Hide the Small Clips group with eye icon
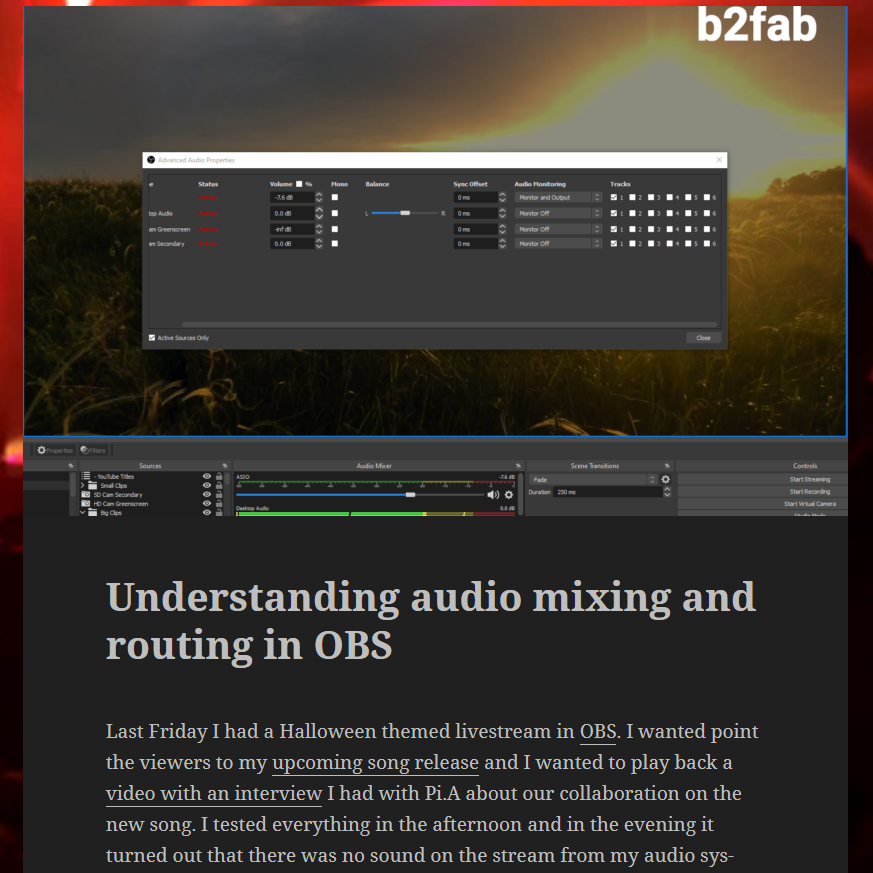Image resolution: width=873 pixels, height=873 pixels. pos(207,485)
